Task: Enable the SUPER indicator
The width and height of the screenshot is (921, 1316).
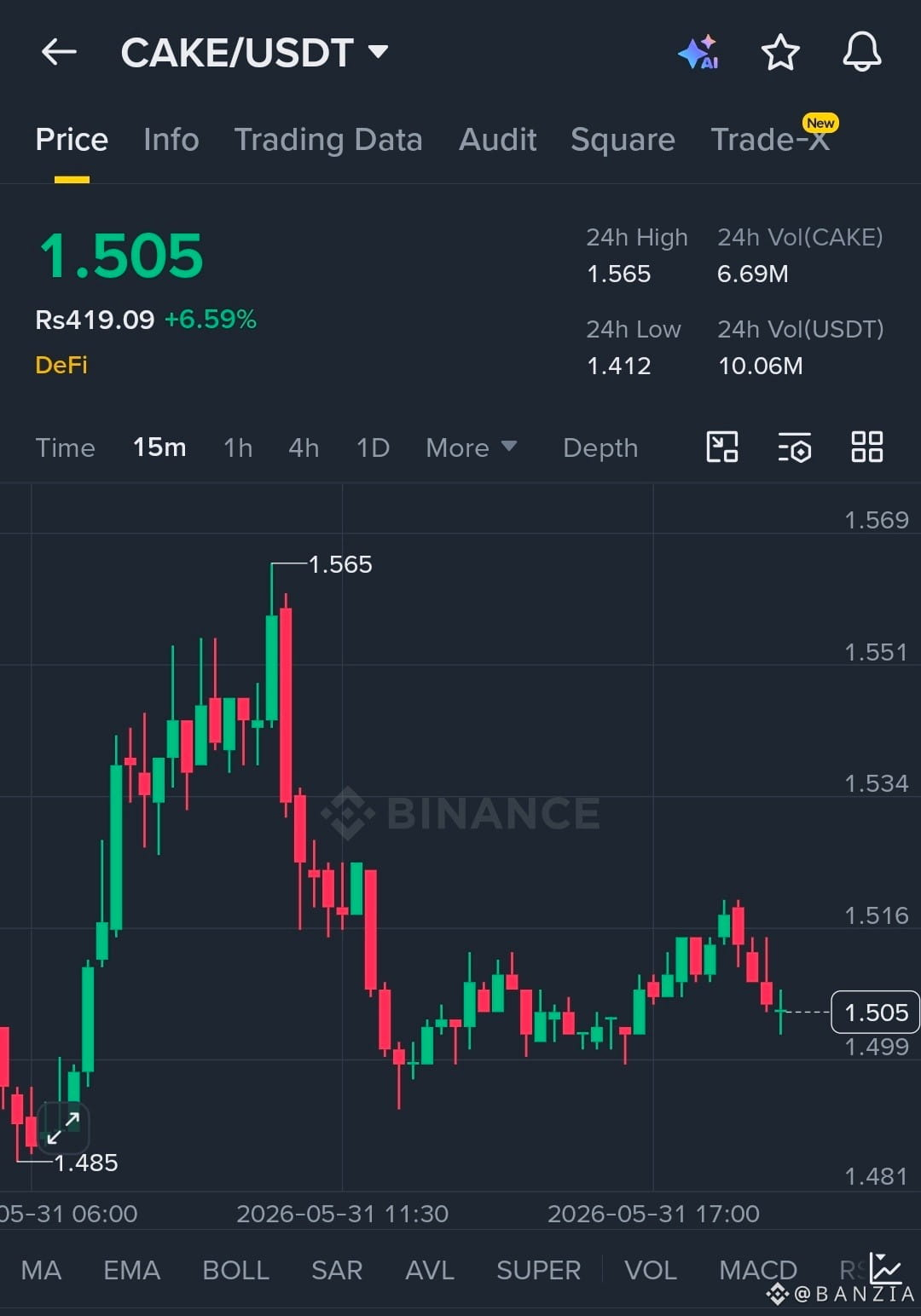Action: tap(538, 1270)
